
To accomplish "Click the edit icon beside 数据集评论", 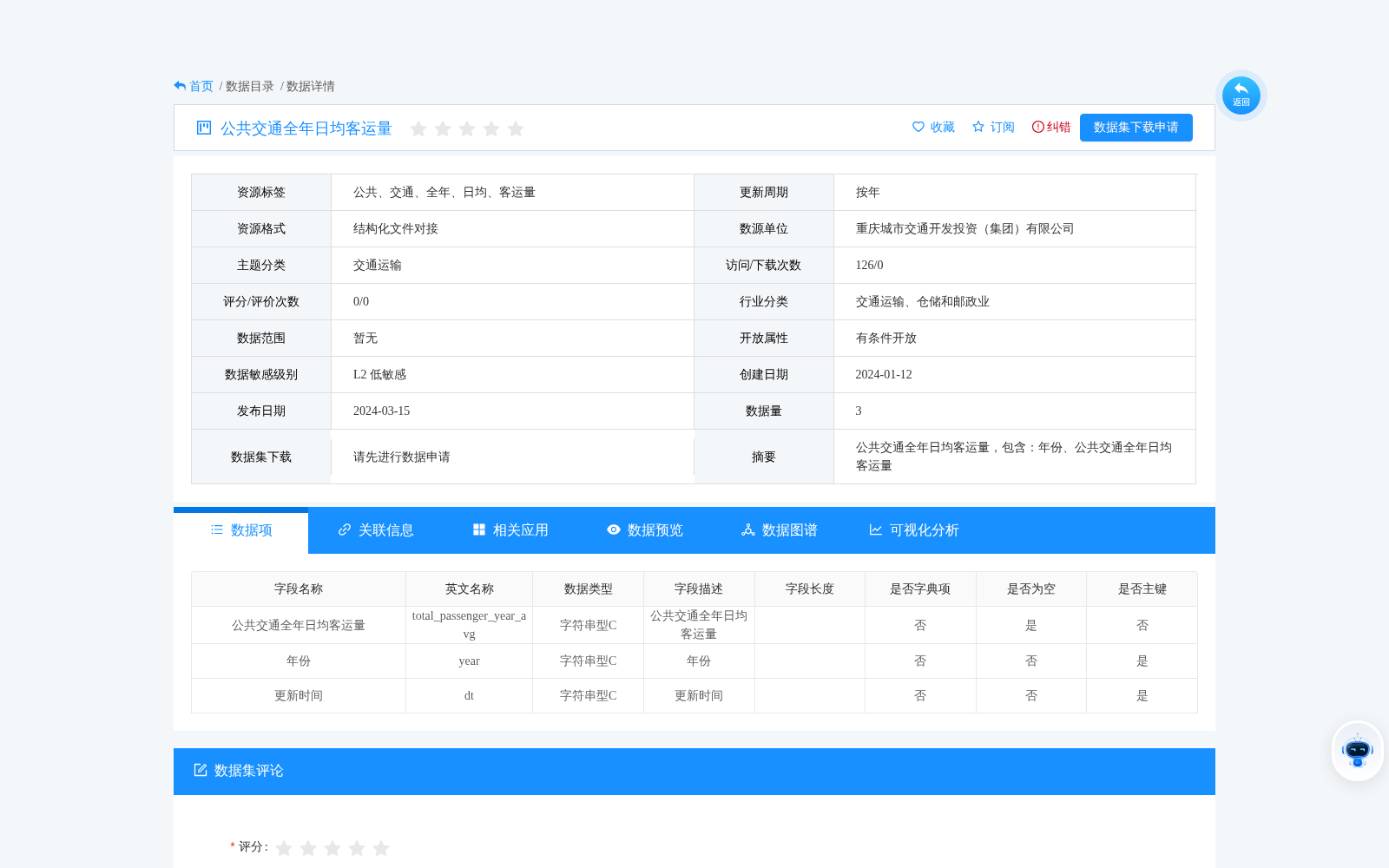I will click(201, 770).
